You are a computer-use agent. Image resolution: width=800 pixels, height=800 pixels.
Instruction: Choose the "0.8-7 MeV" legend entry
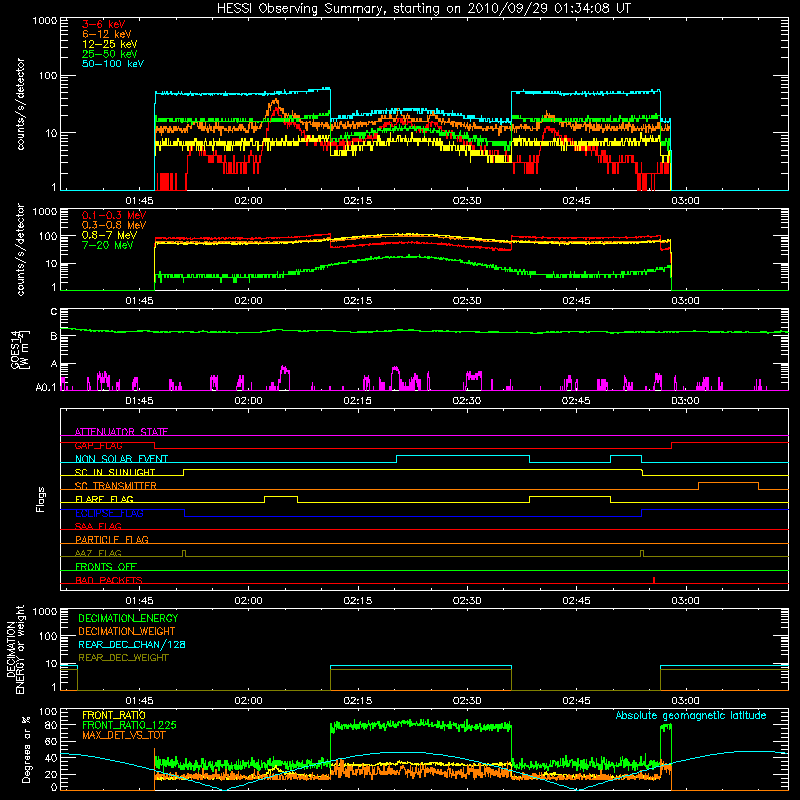109,235
